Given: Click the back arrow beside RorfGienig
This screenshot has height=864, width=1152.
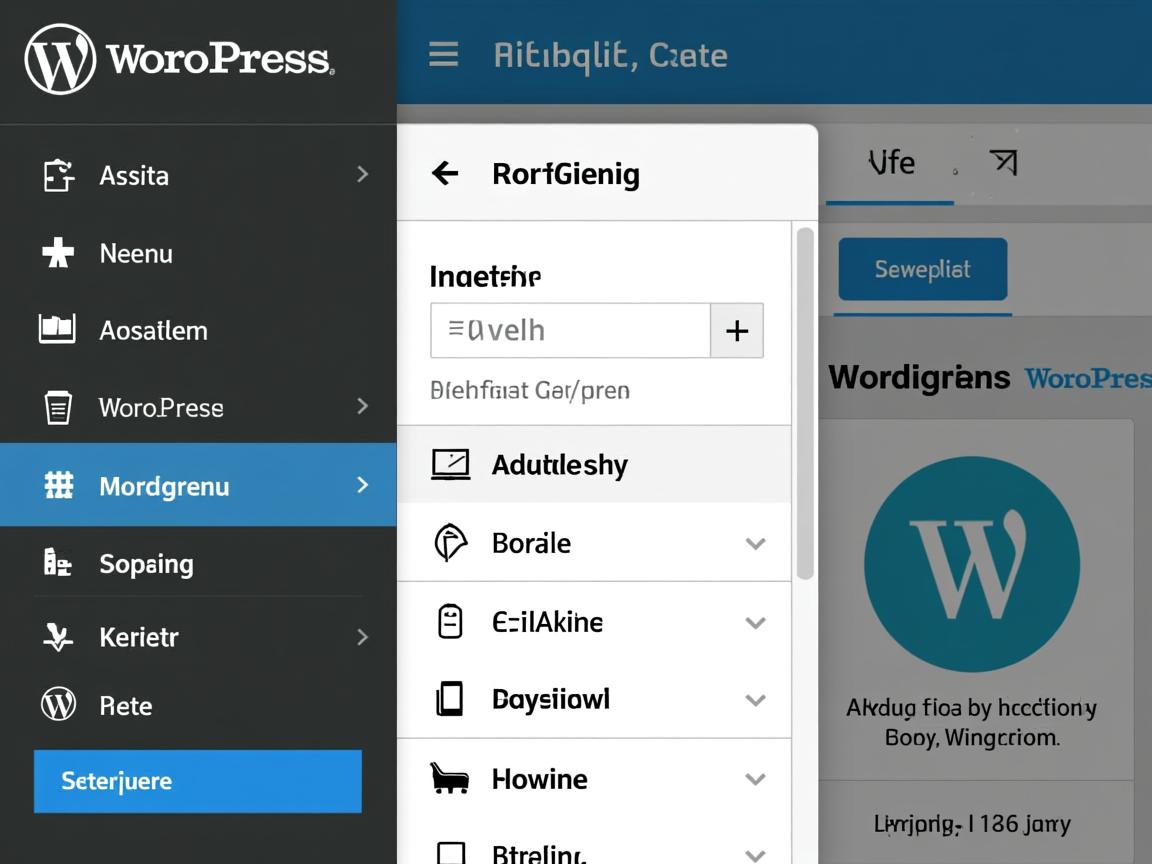Looking at the screenshot, I should [445, 174].
